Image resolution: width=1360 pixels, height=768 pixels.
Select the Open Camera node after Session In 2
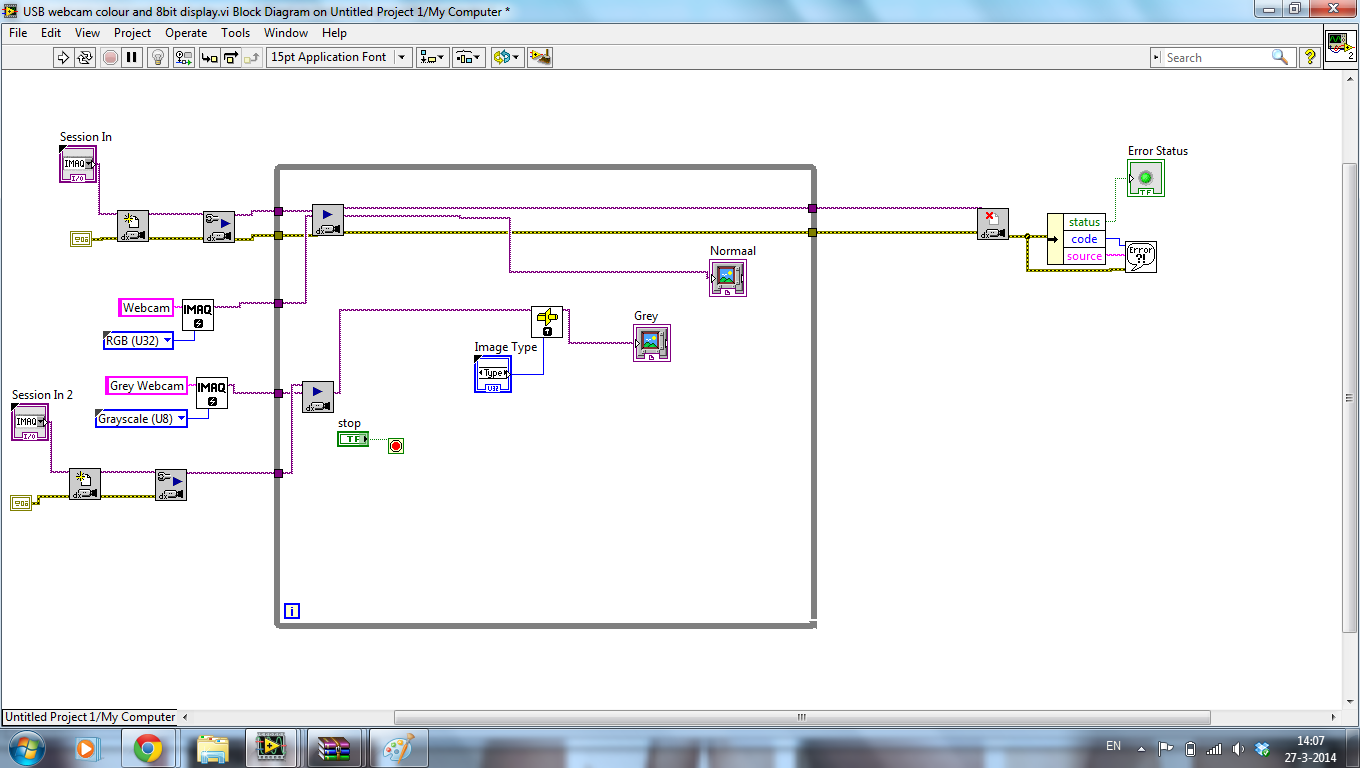[85, 485]
